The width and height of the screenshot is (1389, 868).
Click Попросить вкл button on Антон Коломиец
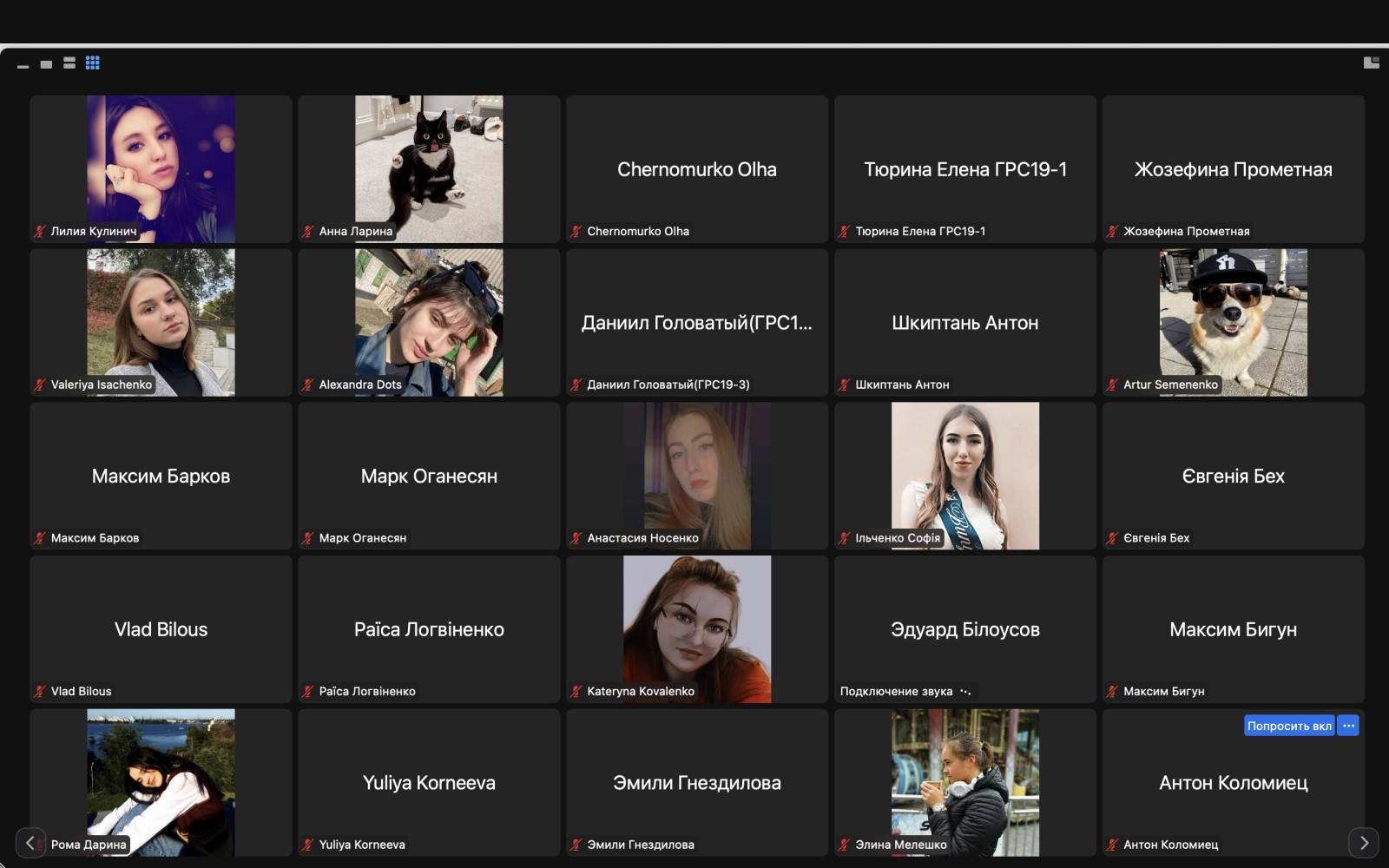(x=1289, y=726)
